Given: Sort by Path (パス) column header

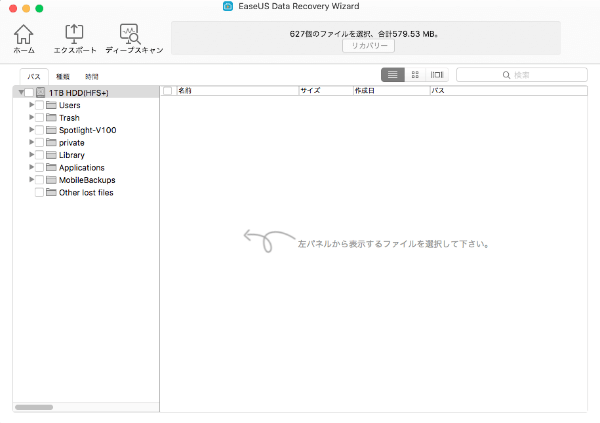Looking at the screenshot, I should pos(509,91).
